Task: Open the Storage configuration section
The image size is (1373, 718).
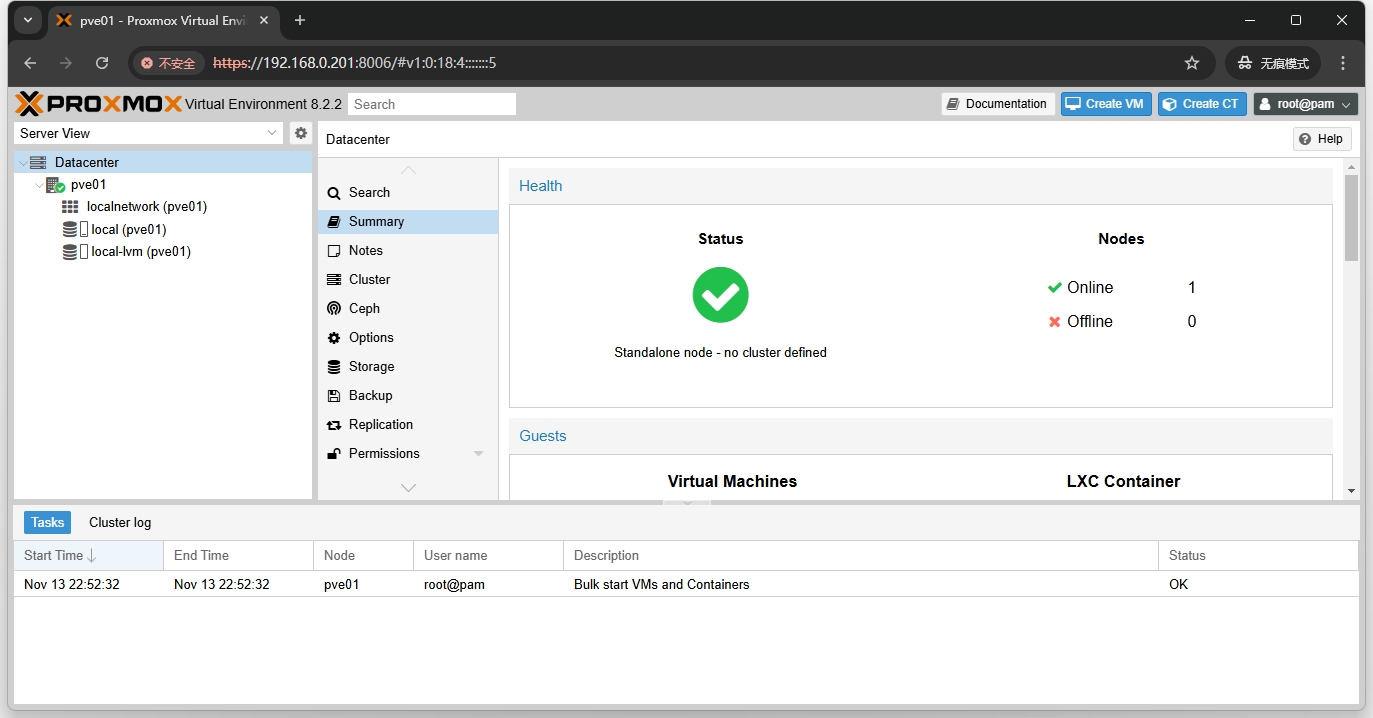Action: pyautogui.click(x=371, y=367)
